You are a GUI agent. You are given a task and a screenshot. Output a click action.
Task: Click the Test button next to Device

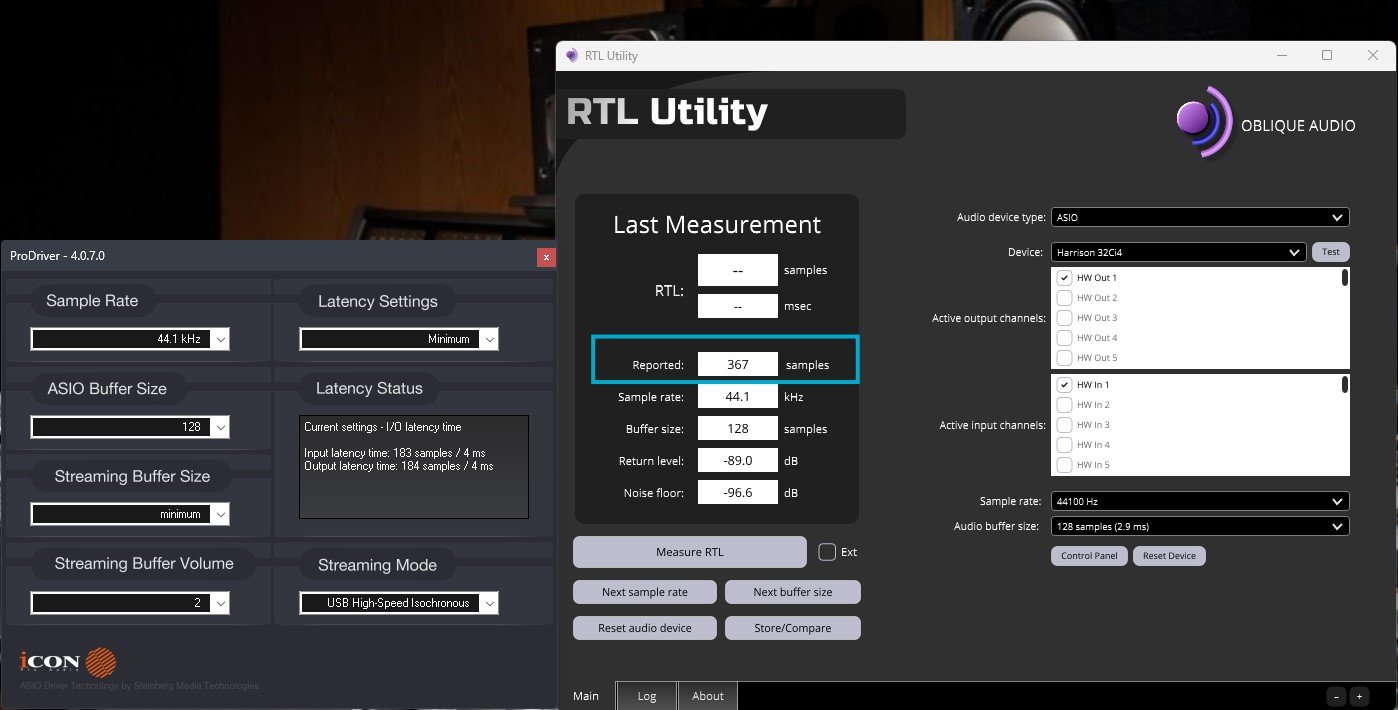(1331, 252)
